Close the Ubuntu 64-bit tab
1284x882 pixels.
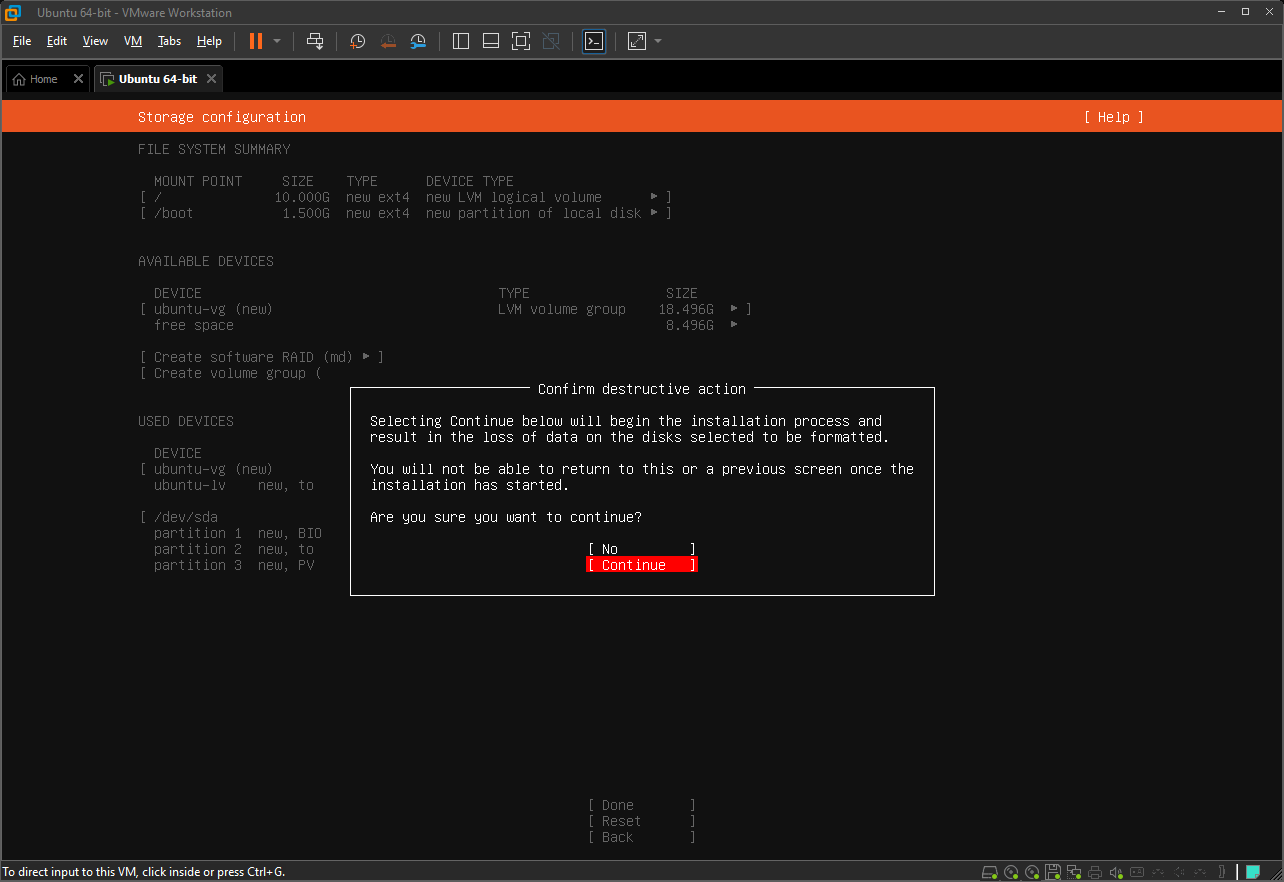click(x=211, y=79)
